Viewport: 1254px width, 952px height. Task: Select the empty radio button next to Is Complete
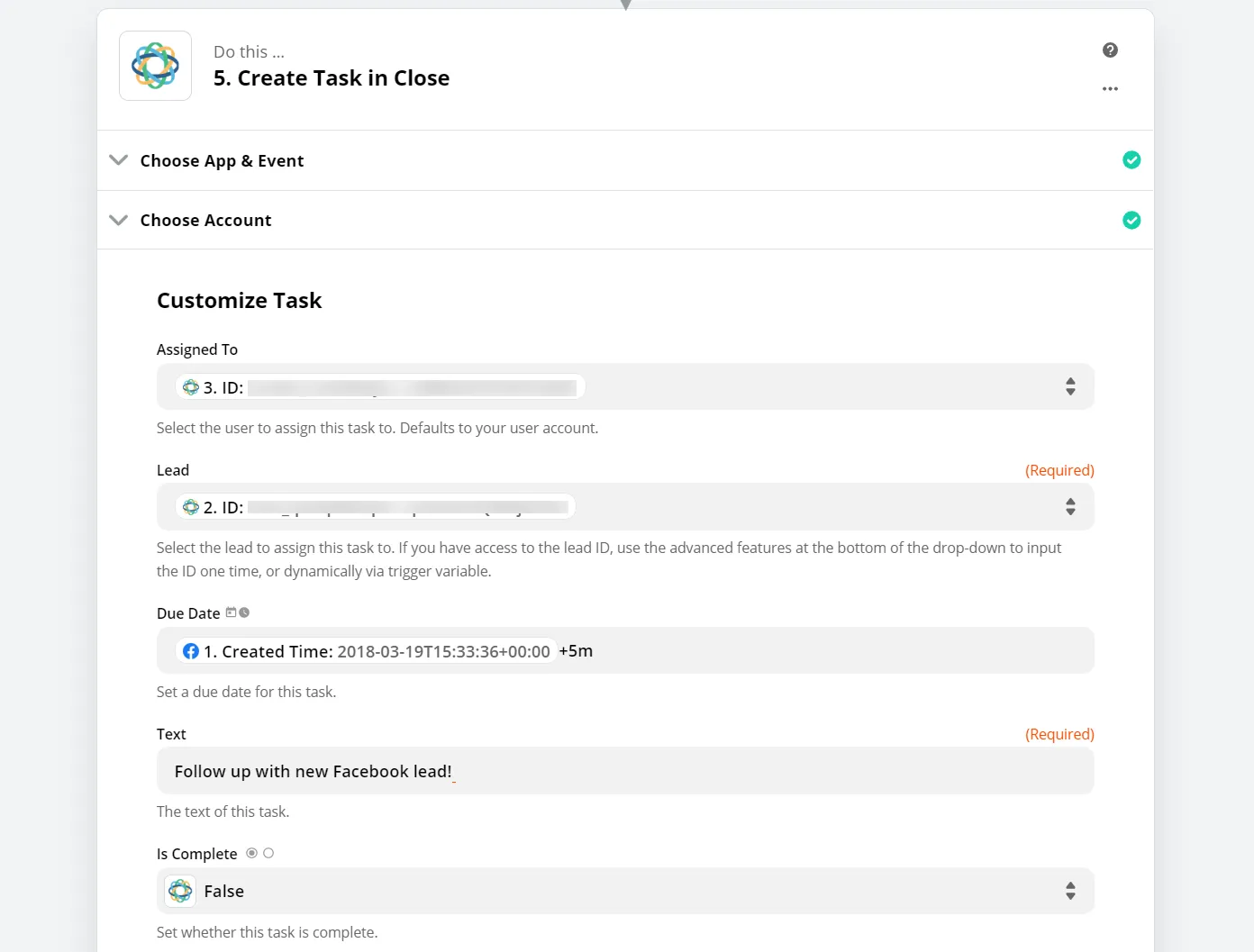(x=268, y=853)
